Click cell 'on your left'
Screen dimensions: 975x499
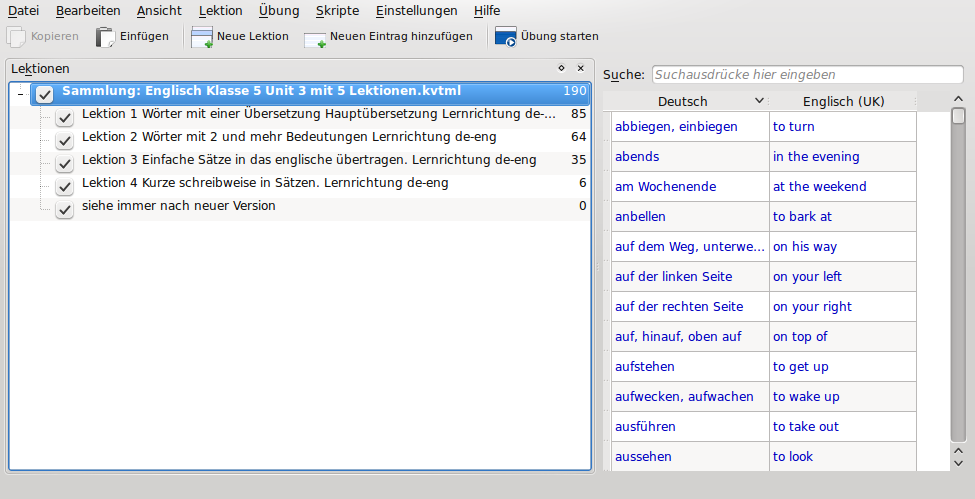tap(843, 276)
